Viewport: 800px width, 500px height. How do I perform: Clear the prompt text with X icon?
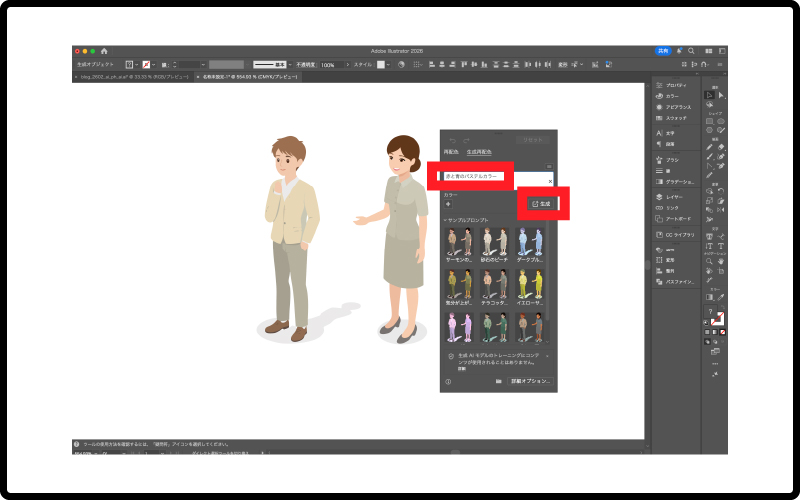coord(550,181)
